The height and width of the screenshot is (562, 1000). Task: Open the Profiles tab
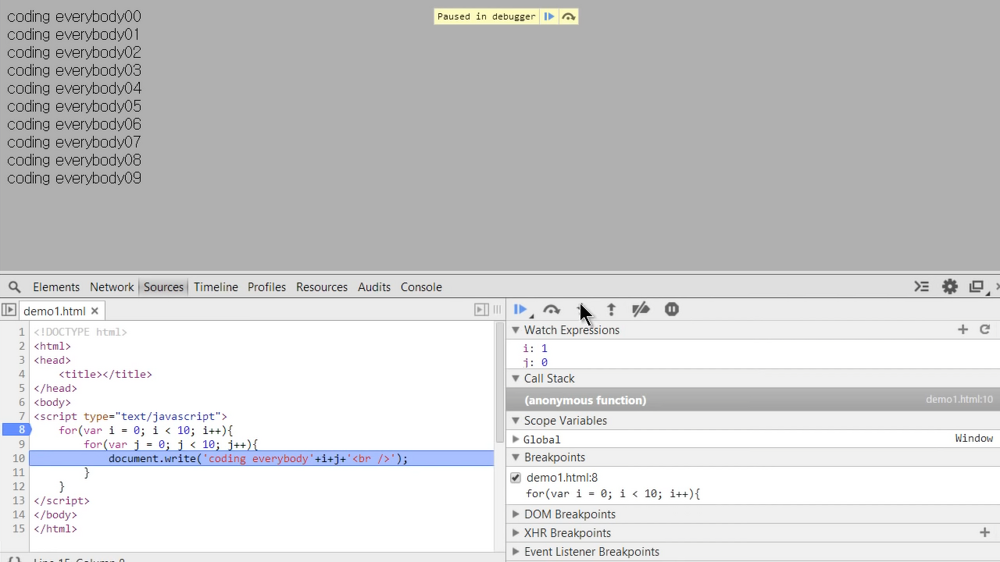click(x=267, y=287)
